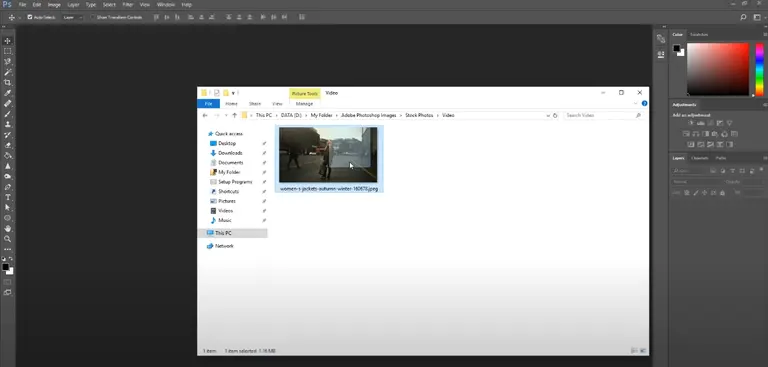Select Documents in Explorer navigation pane
The image size is (768, 367).
click(231, 163)
